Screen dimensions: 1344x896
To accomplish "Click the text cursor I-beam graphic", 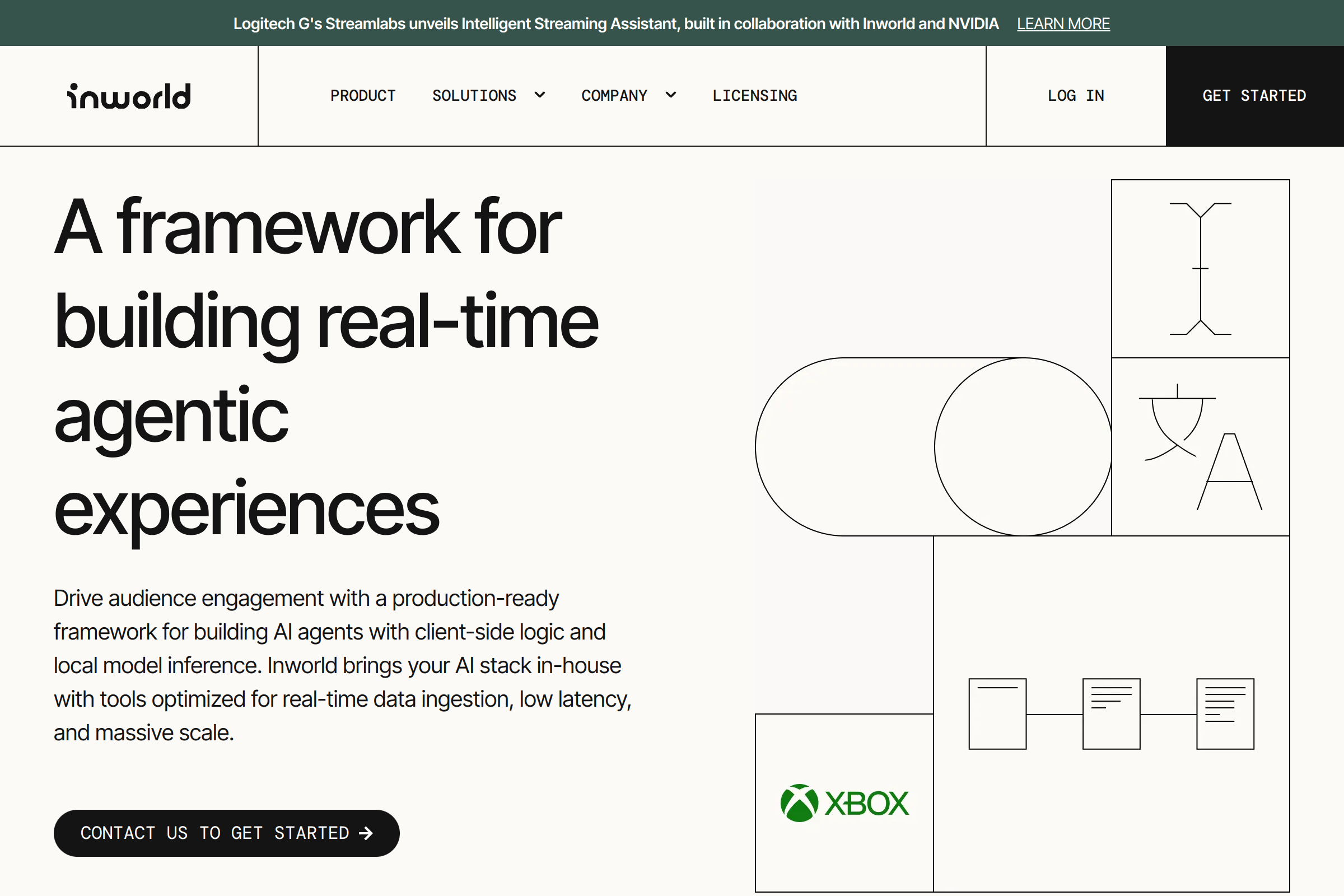I will 1200,269.
